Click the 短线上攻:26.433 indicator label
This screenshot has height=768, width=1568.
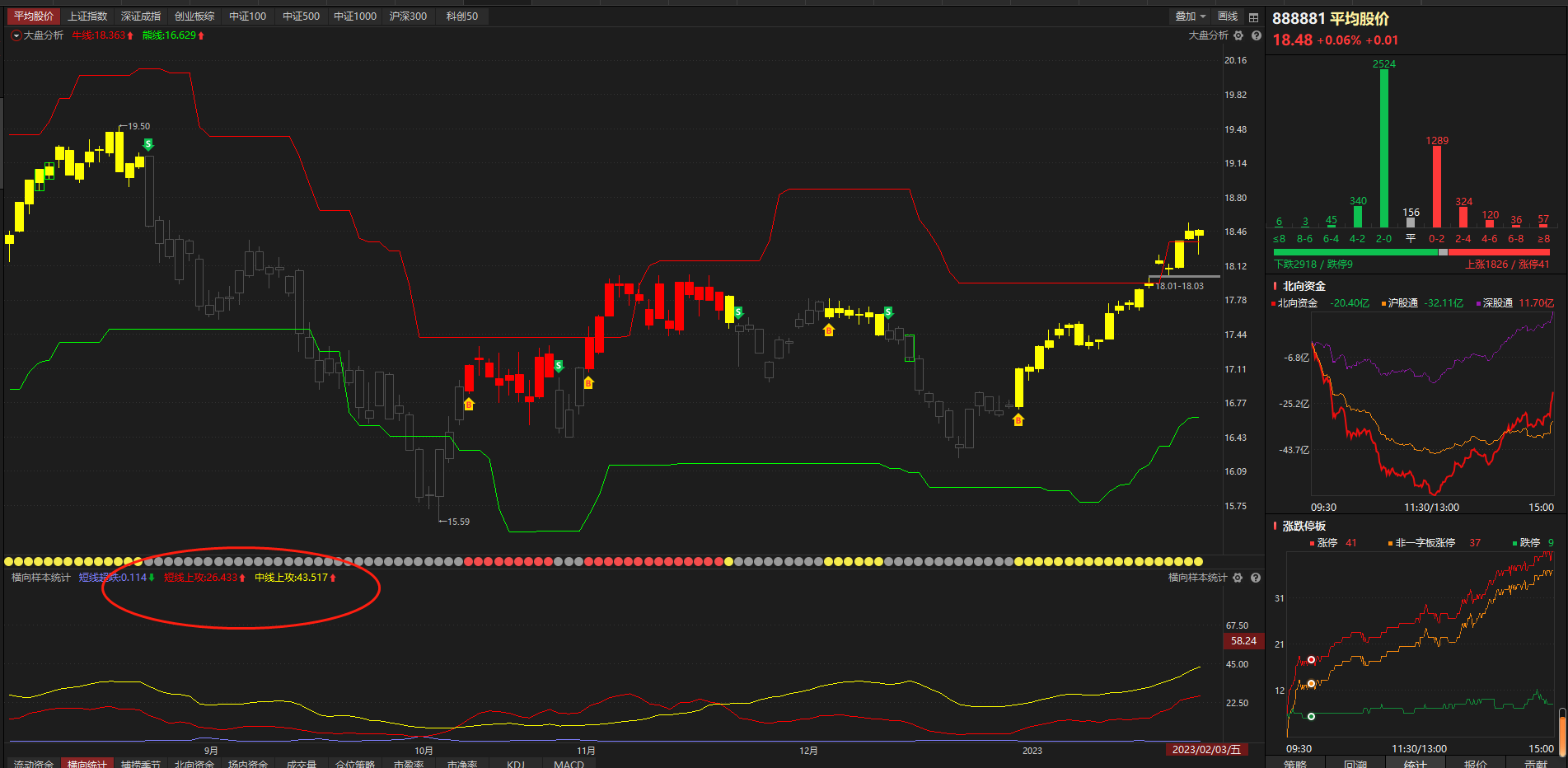click(x=204, y=578)
